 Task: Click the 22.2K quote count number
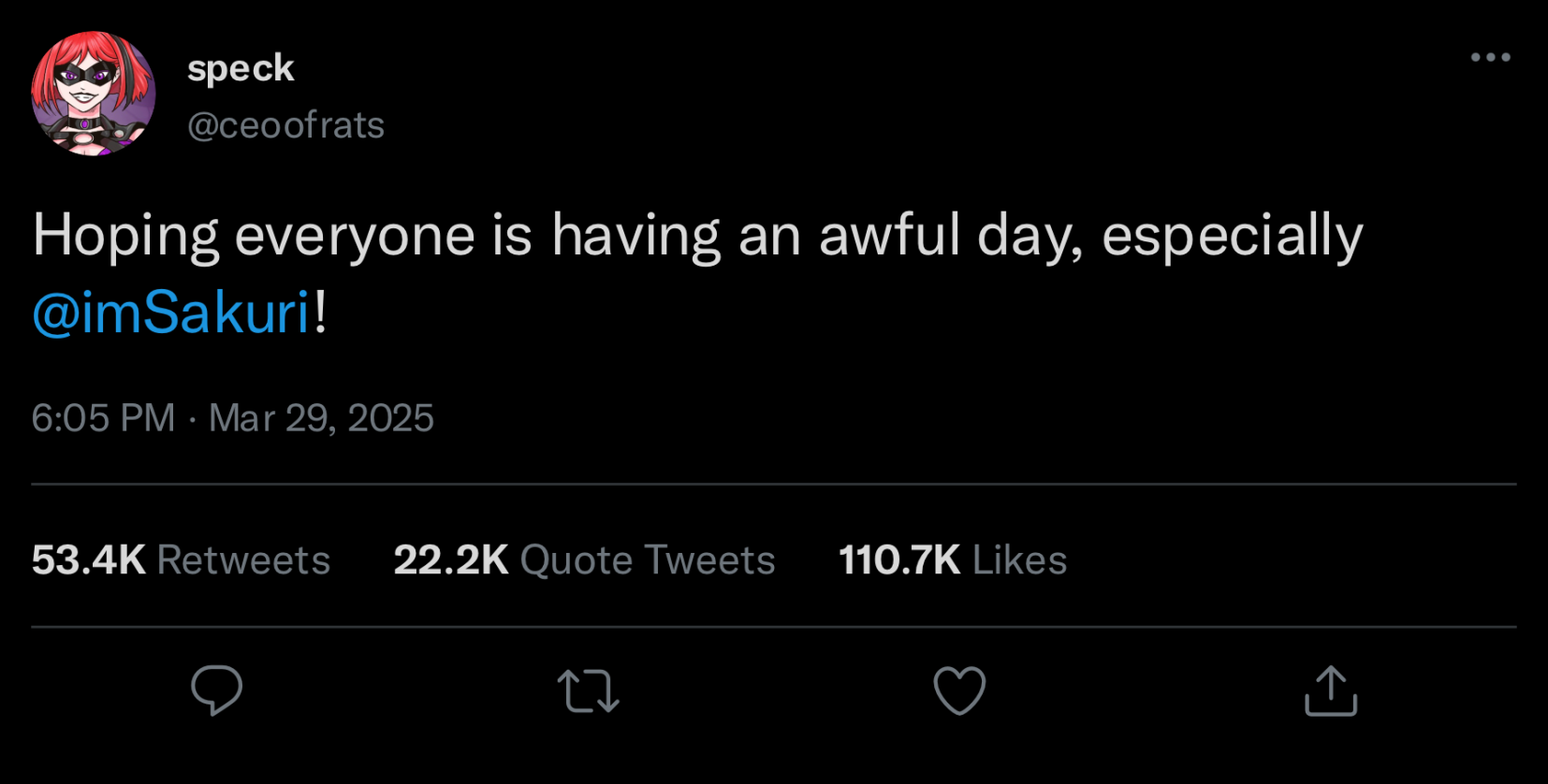(x=451, y=559)
